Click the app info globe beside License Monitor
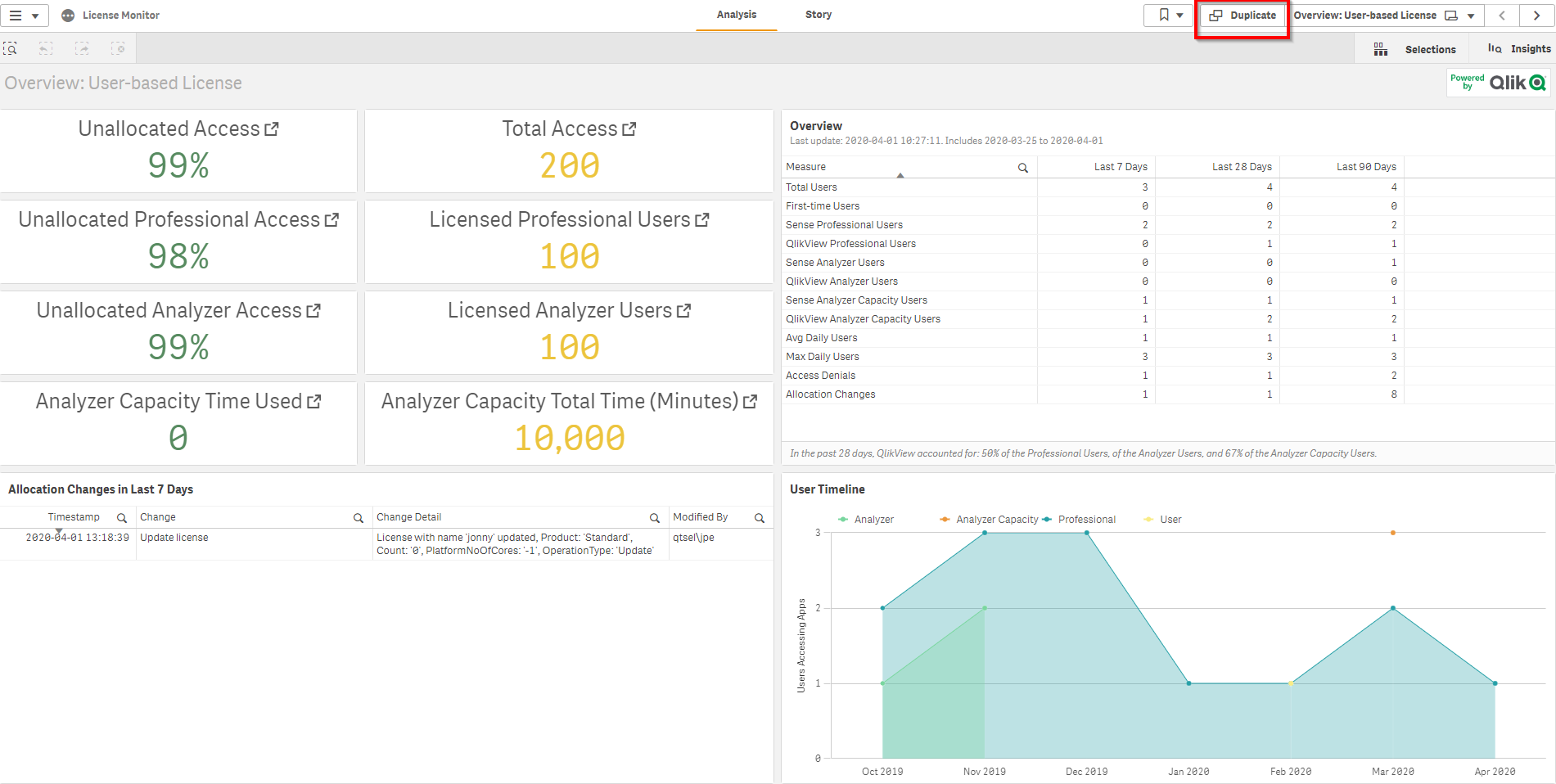1556x784 pixels. [67, 15]
